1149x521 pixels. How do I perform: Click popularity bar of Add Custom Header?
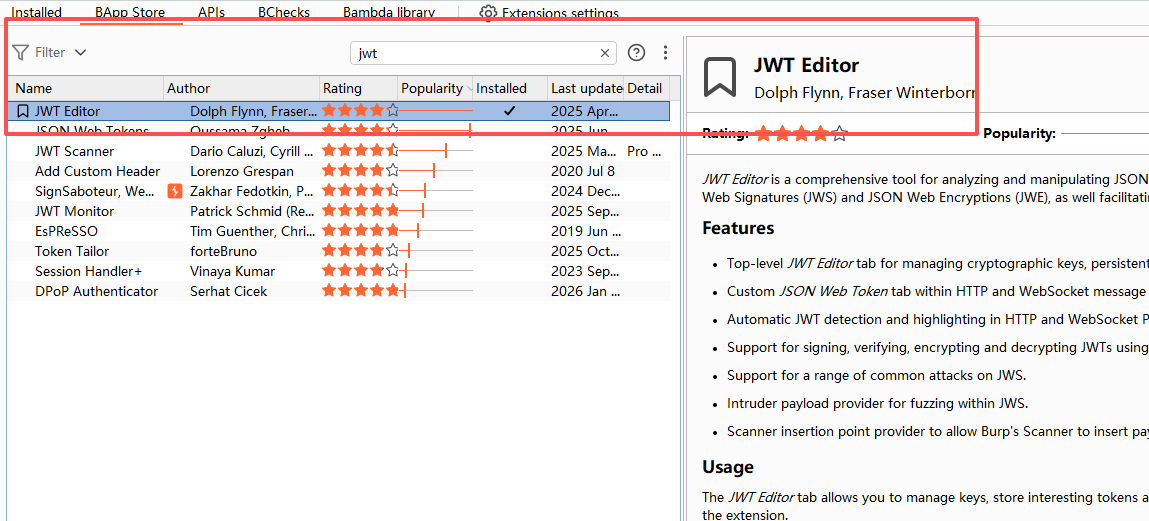436,171
